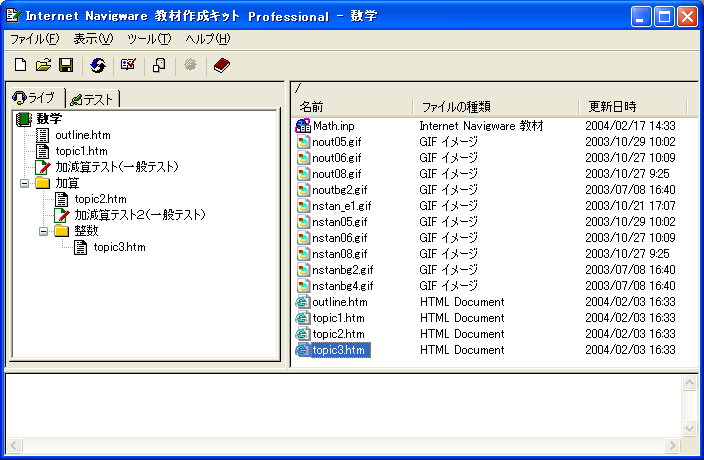The image size is (704, 460).
Task: Select the nstan06.gif file name
Action: [339, 238]
